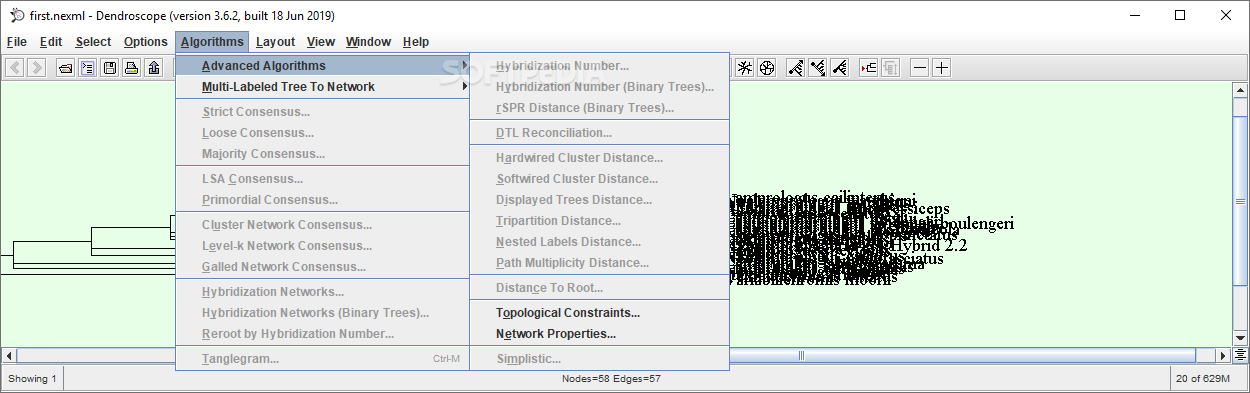Open the Select menu

click(93, 42)
